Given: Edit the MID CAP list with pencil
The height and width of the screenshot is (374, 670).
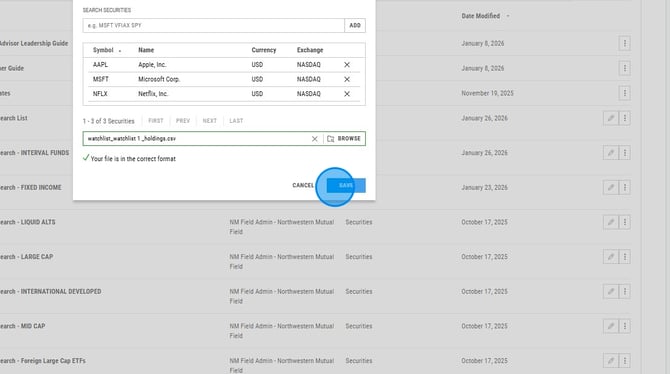Looking at the screenshot, I should (x=611, y=326).
